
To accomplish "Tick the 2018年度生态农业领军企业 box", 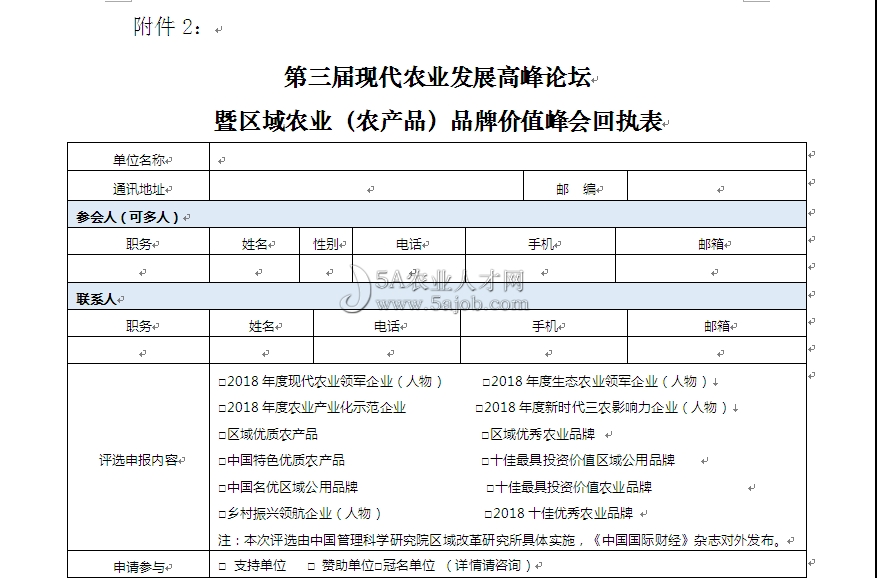I will 486,381.
